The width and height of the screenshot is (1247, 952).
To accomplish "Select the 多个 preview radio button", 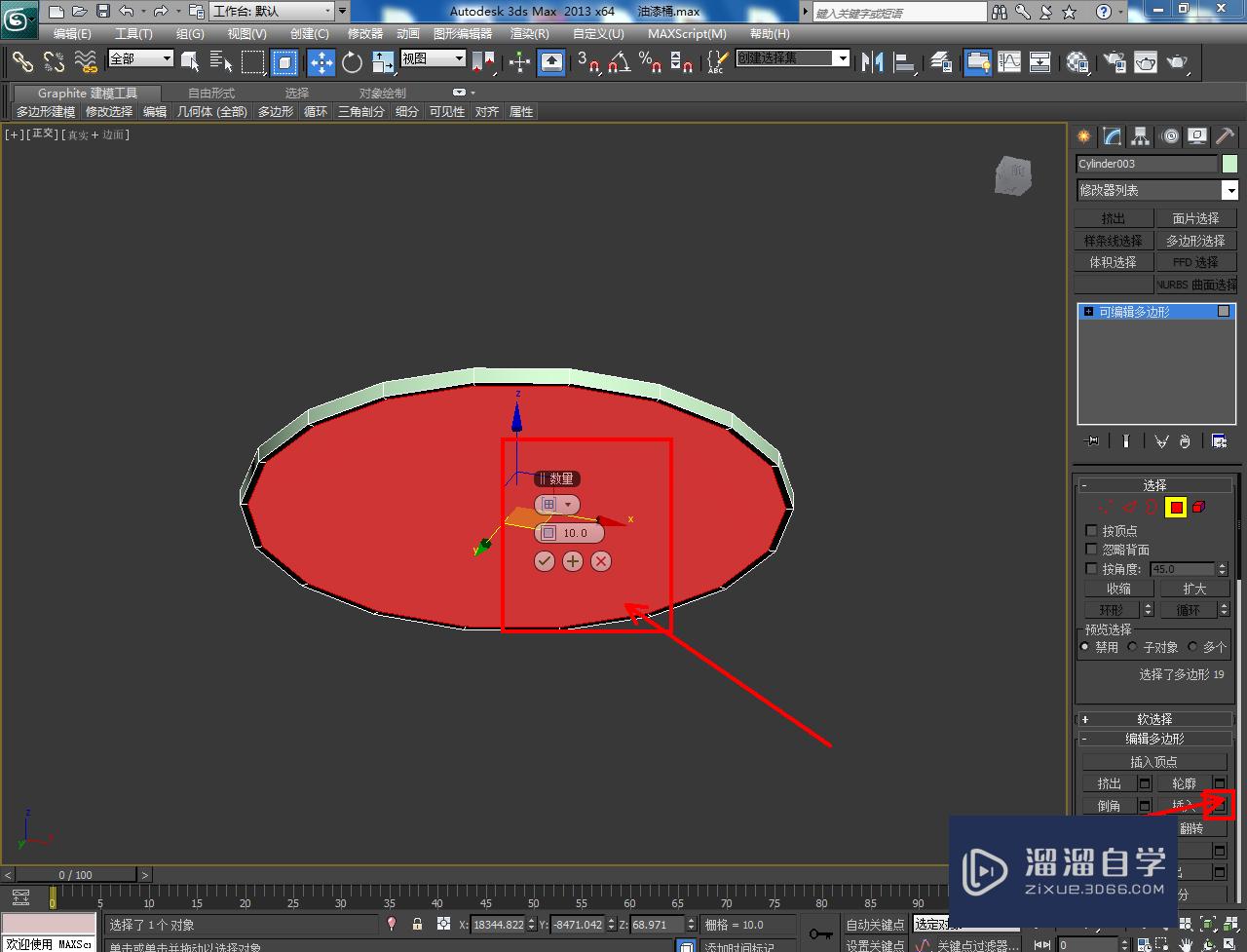I will pos(1192,647).
